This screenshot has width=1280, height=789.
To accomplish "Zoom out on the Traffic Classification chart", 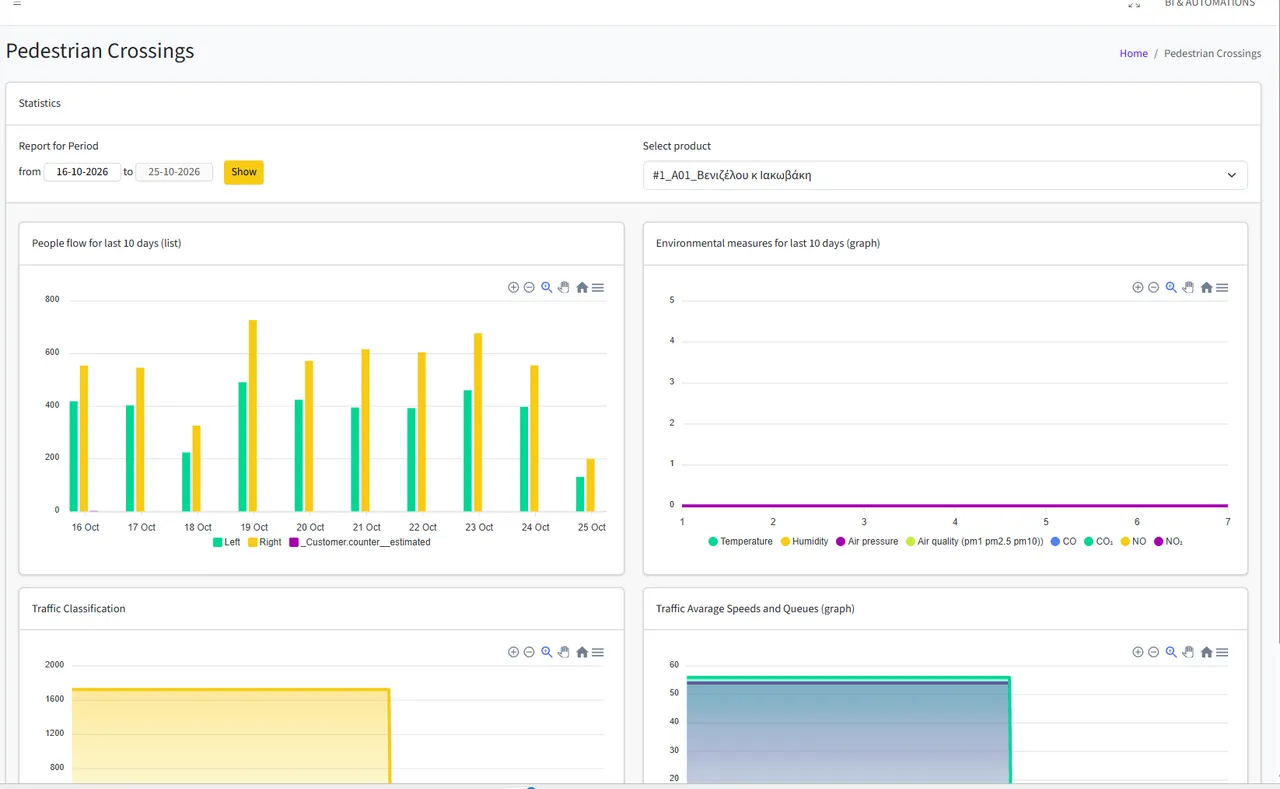I will (x=529, y=652).
